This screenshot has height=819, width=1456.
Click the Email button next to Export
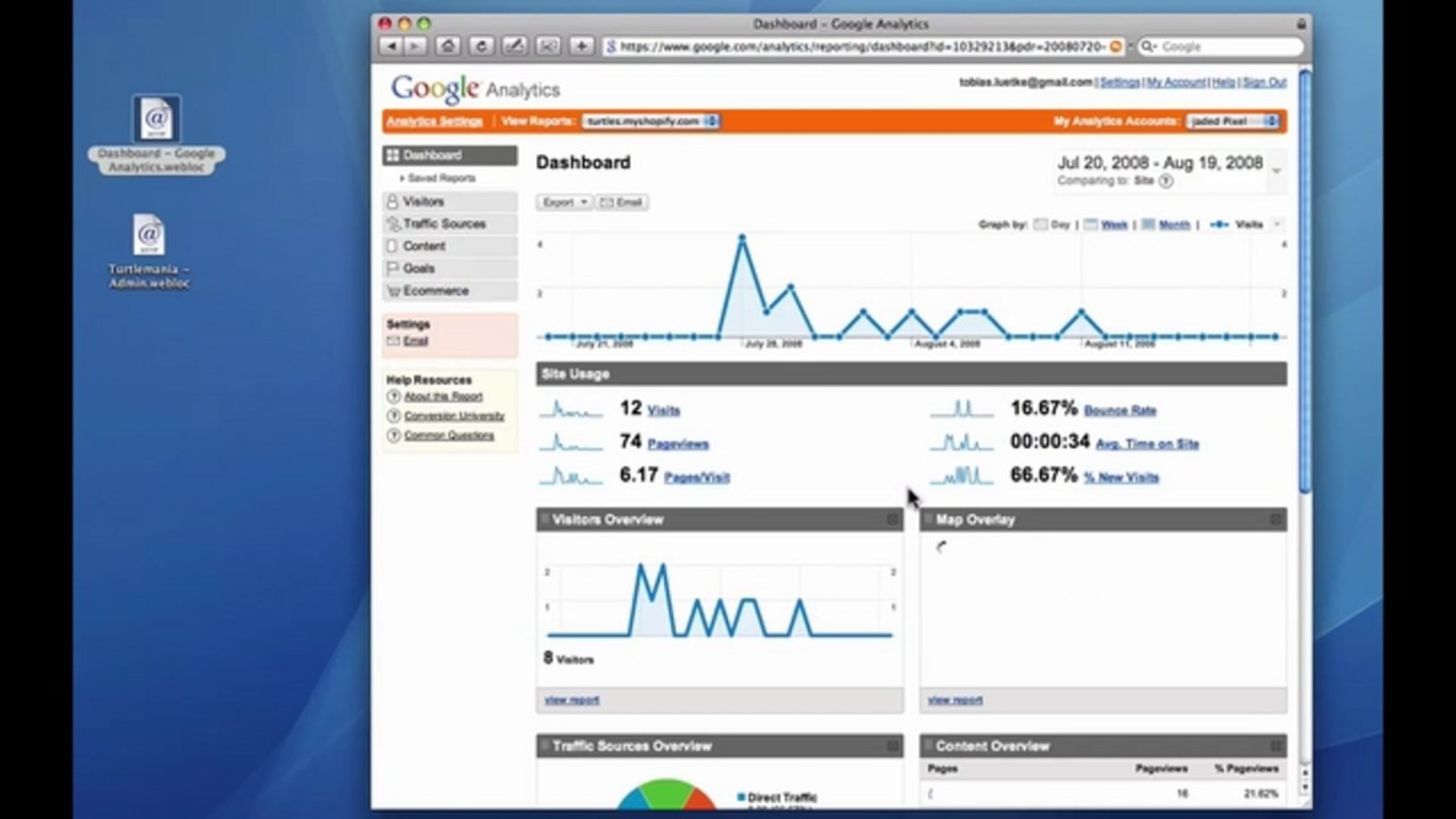pyautogui.click(x=621, y=202)
